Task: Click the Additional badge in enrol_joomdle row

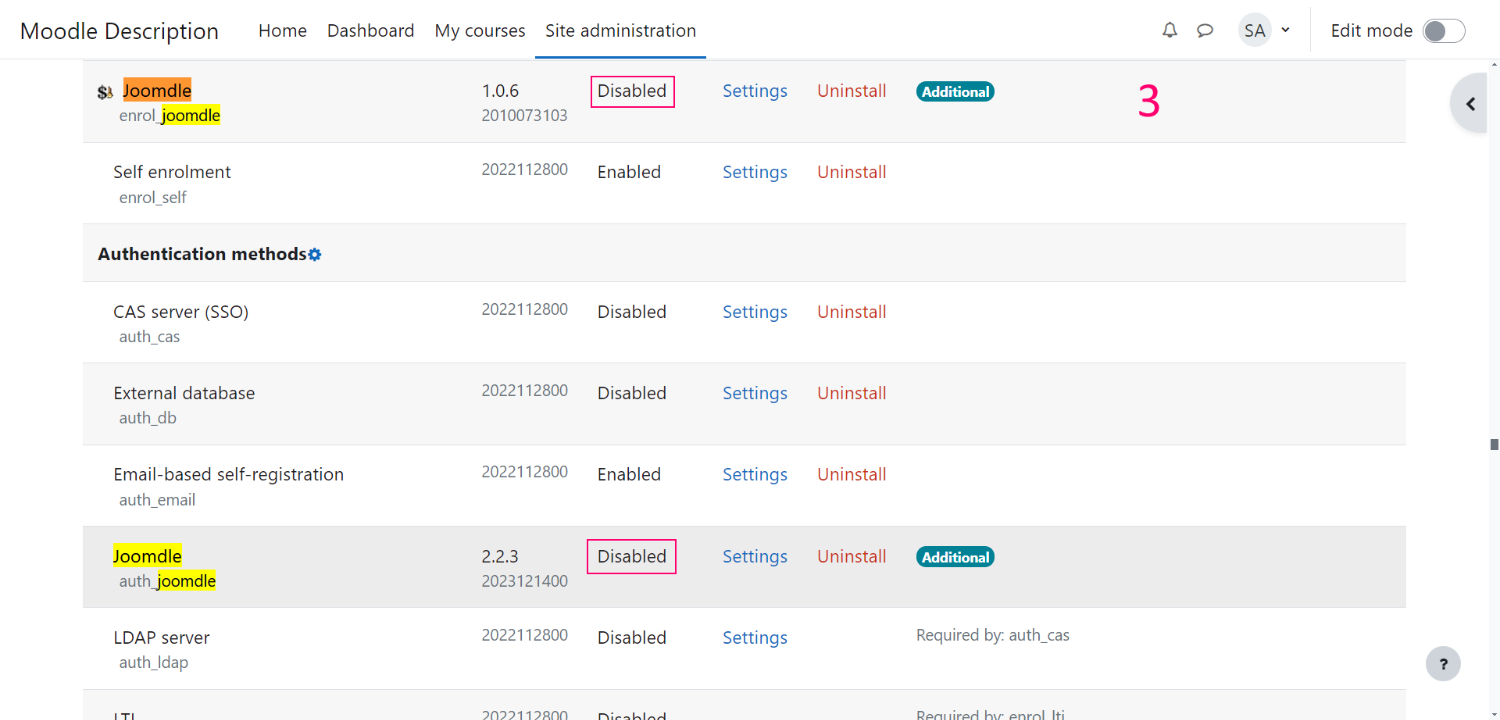Action: 955,92
